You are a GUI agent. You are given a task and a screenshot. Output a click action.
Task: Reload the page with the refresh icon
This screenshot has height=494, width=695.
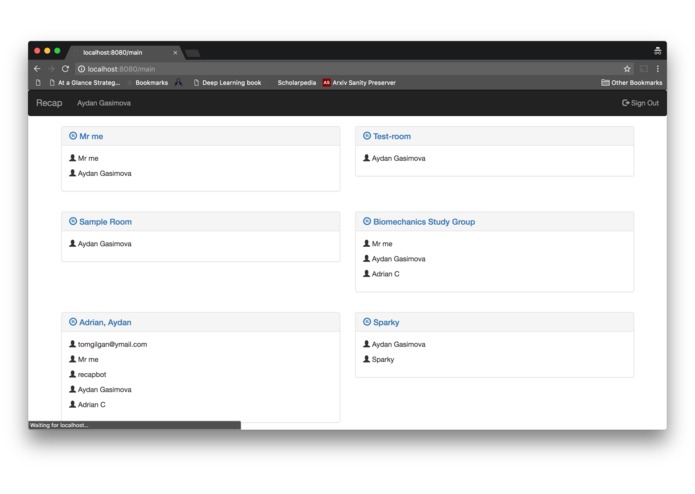pos(65,69)
